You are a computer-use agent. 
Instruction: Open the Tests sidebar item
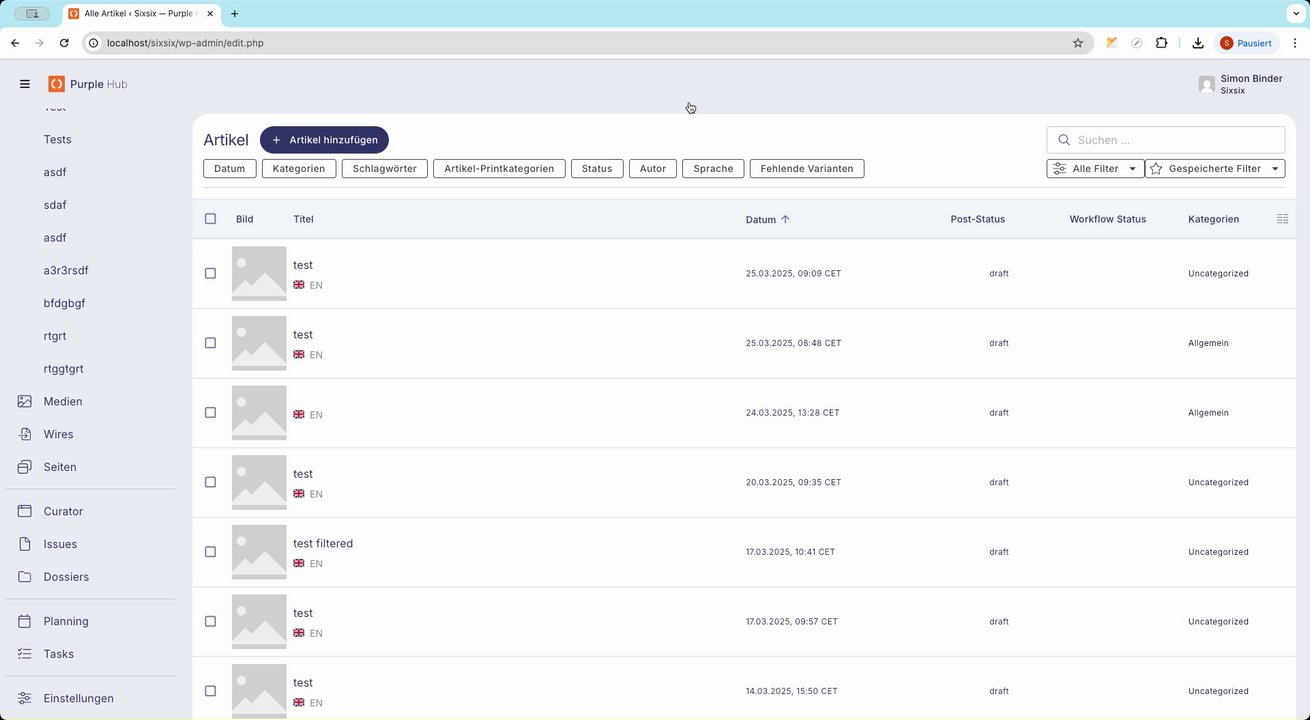57,139
